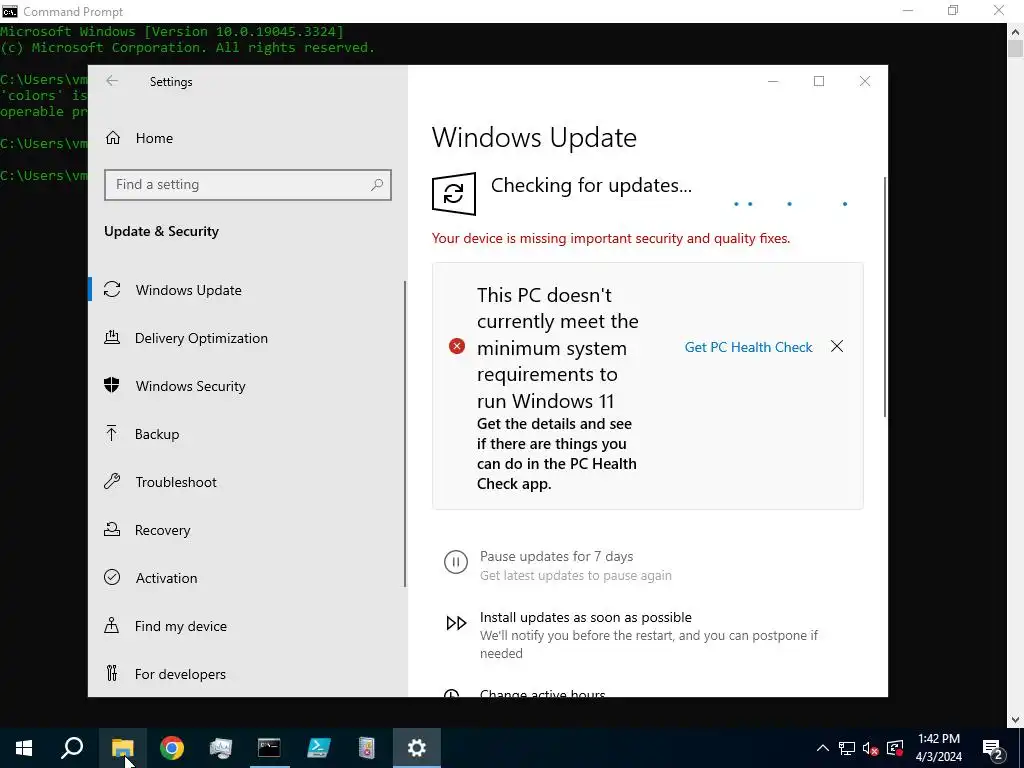This screenshot has width=1024, height=768.
Task: Open File Explorer from the taskbar
Action: [x=122, y=748]
